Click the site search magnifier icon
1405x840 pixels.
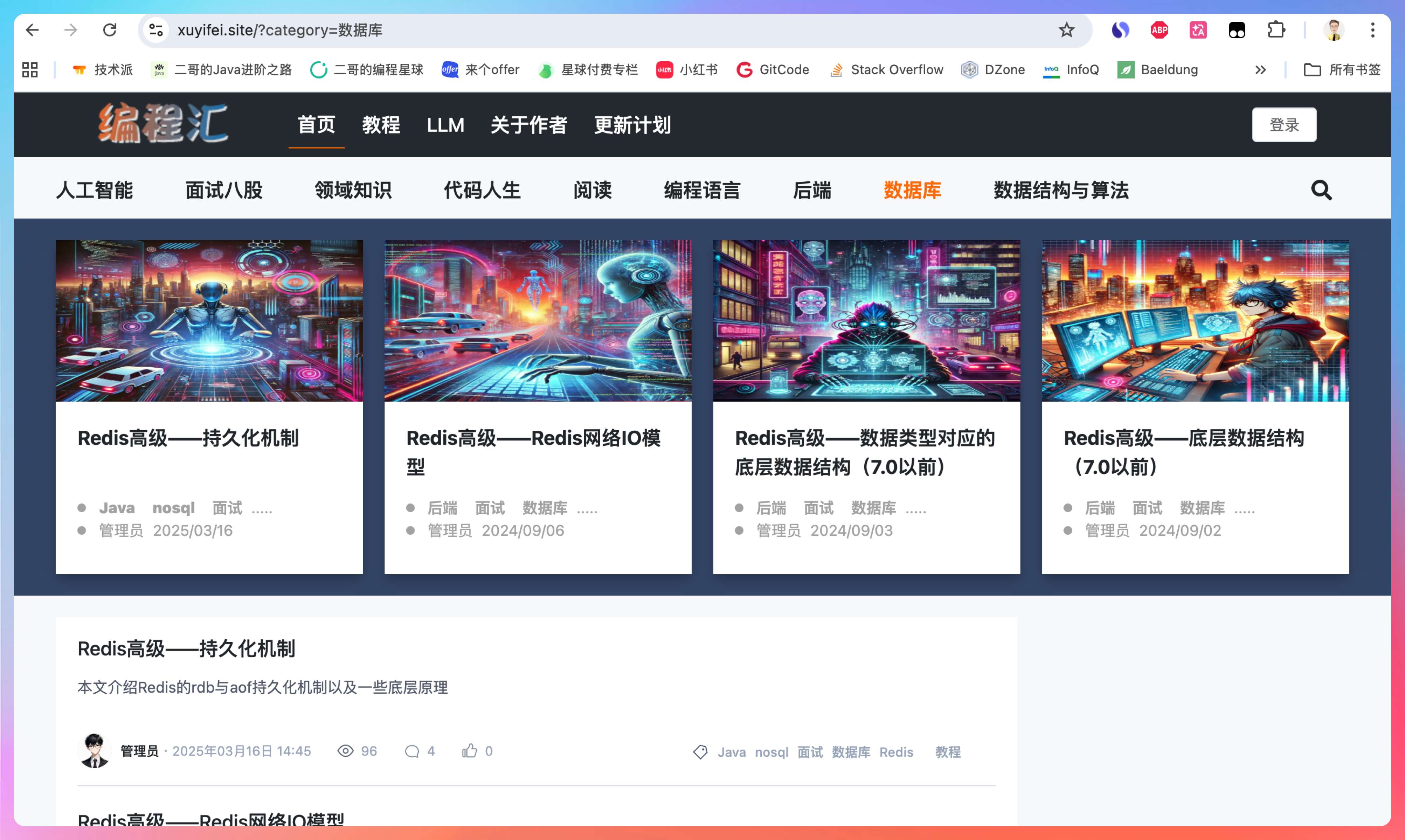pyautogui.click(x=1321, y=190)
